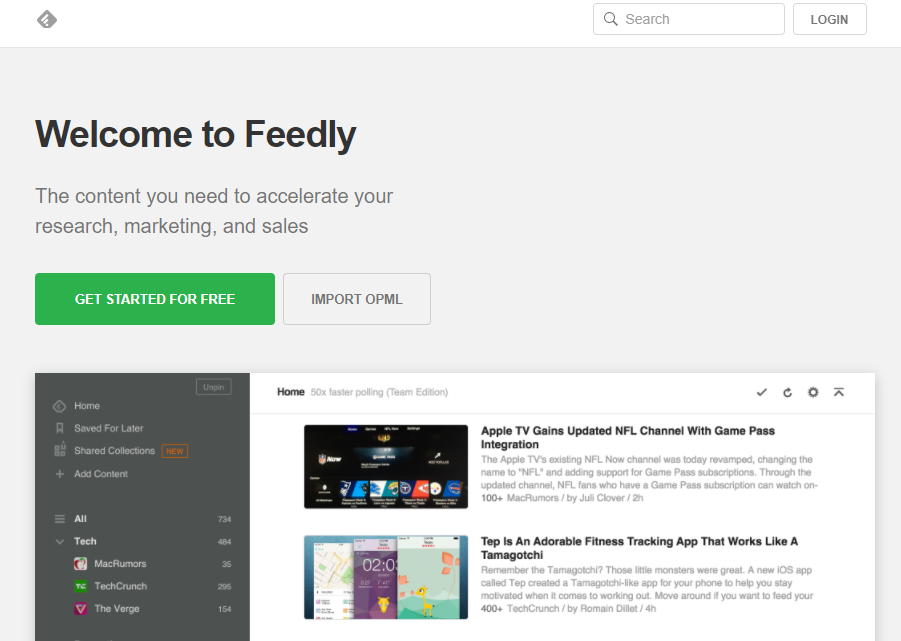Click the Add Content plus icon
The width and height of the screenshot is (901, 641).
[x=60, y=474]
